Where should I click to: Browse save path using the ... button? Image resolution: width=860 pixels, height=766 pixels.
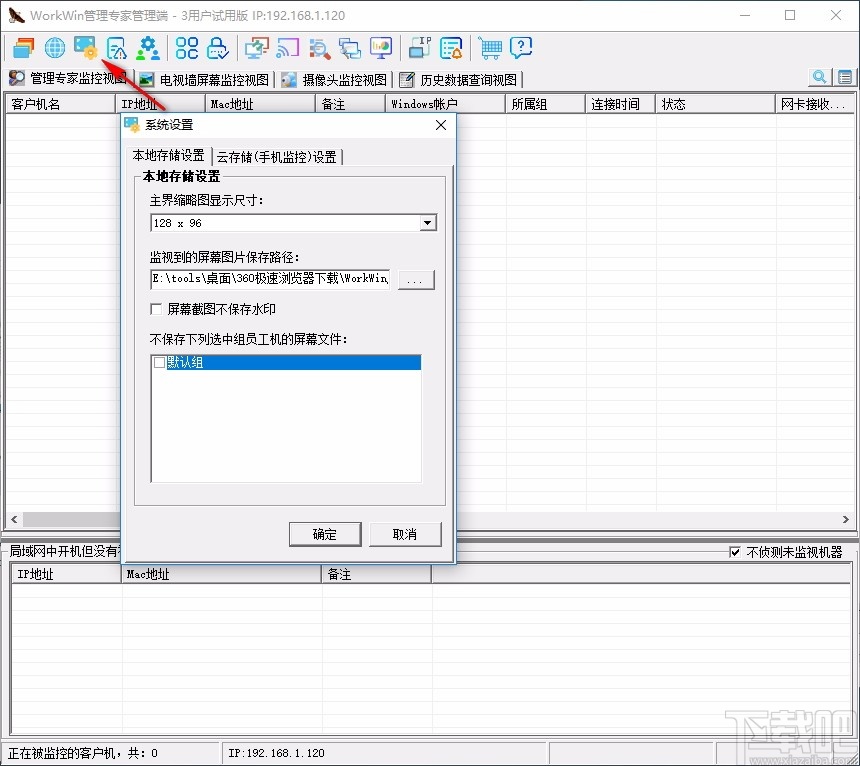pos(416,279)
